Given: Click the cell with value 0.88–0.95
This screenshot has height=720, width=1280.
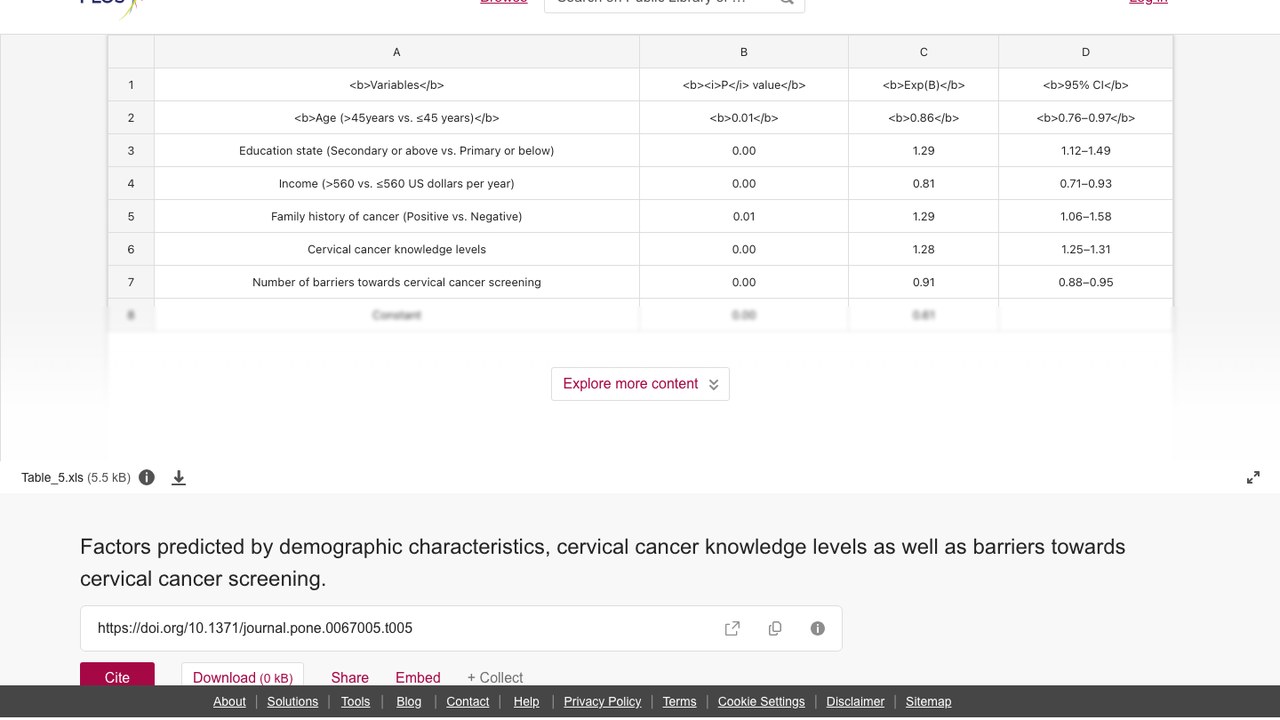Looking at the screenshot, I should (x=1086, y=282).
